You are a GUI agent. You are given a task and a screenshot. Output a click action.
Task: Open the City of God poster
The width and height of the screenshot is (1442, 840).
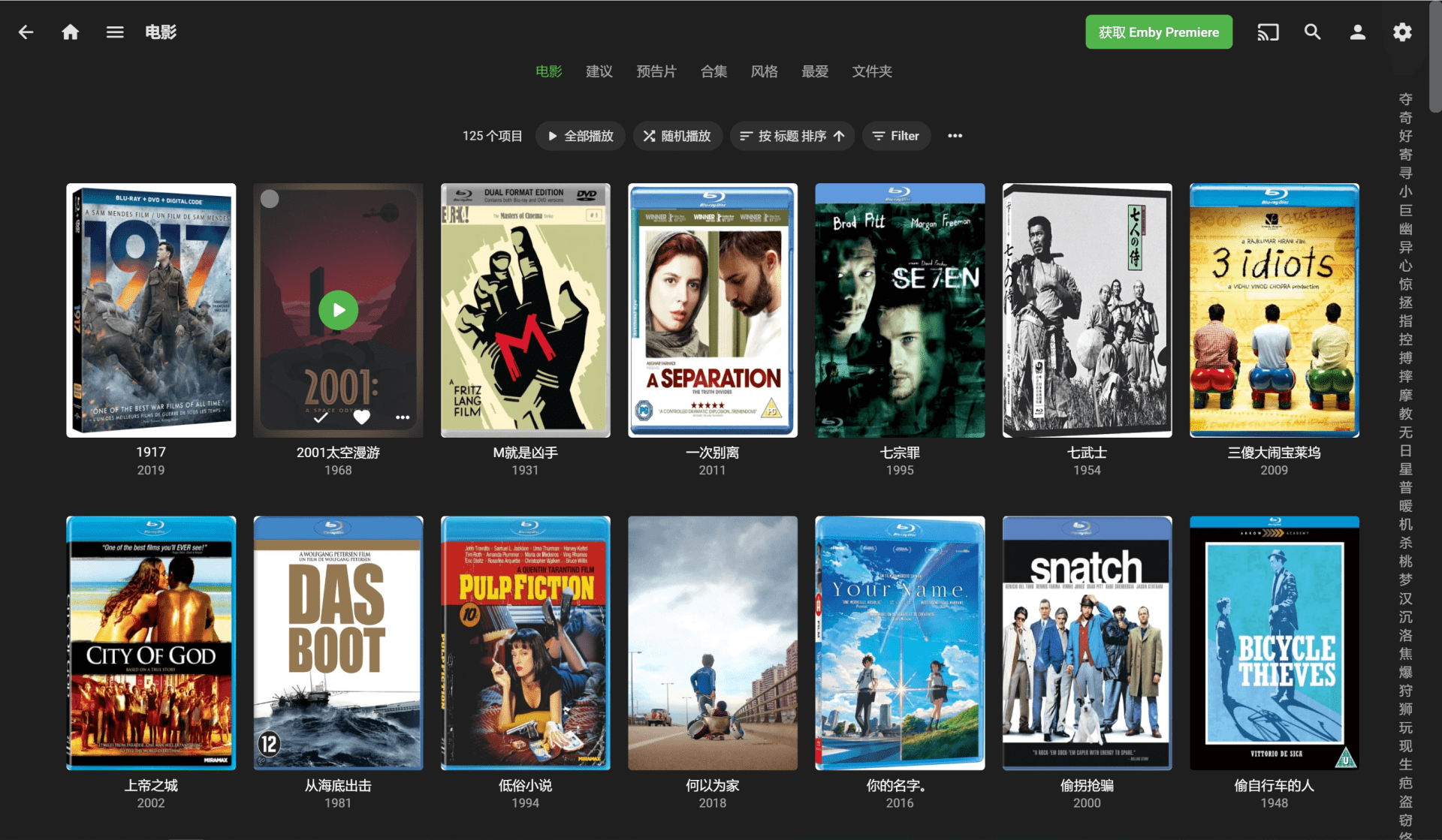(x=151, y=643)
